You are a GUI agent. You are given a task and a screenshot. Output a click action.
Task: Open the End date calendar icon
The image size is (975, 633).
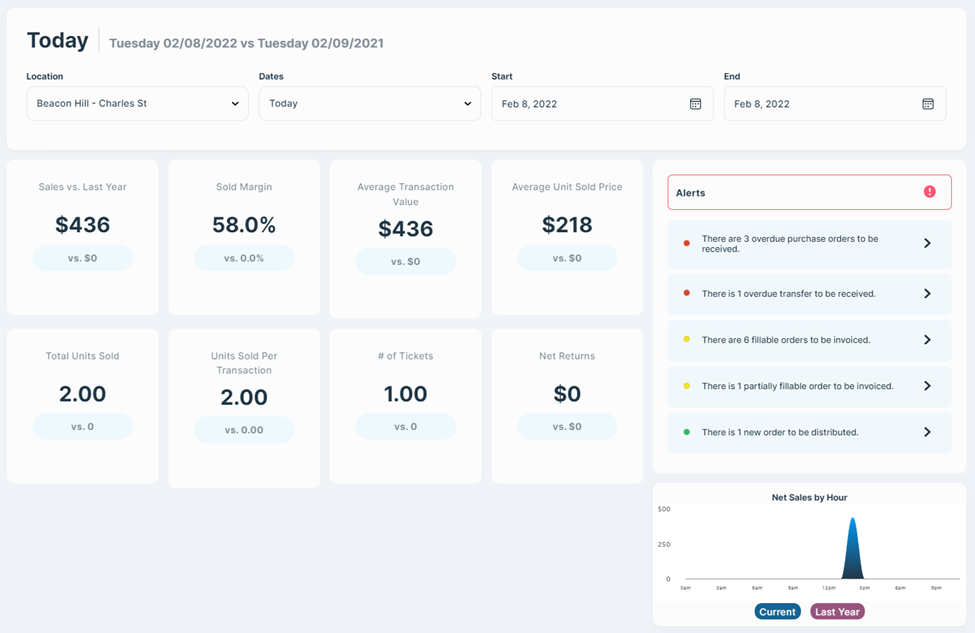point(927,104)
